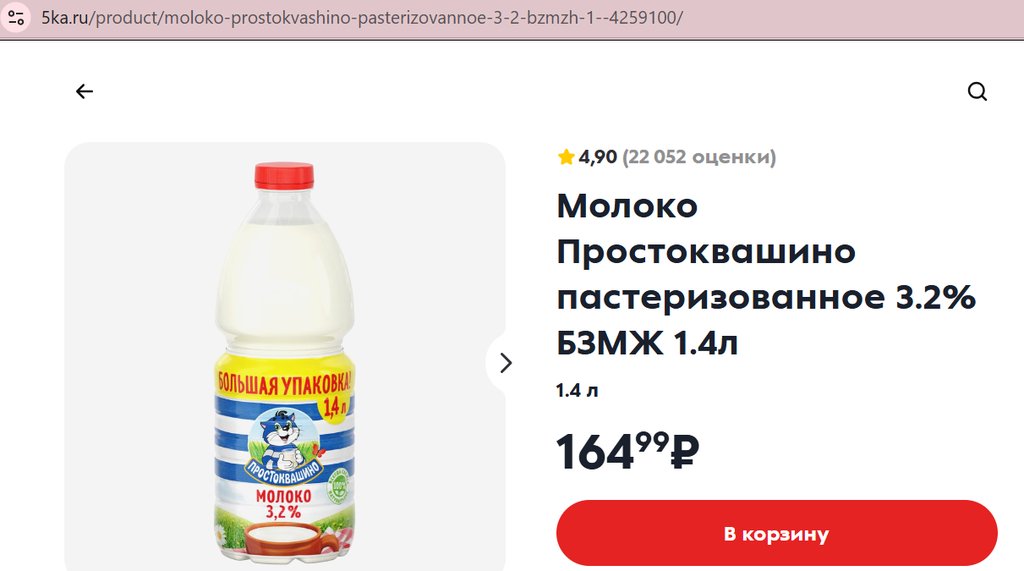
Task: Click the ruble currency symbol in price
Action: coord(685,451)
